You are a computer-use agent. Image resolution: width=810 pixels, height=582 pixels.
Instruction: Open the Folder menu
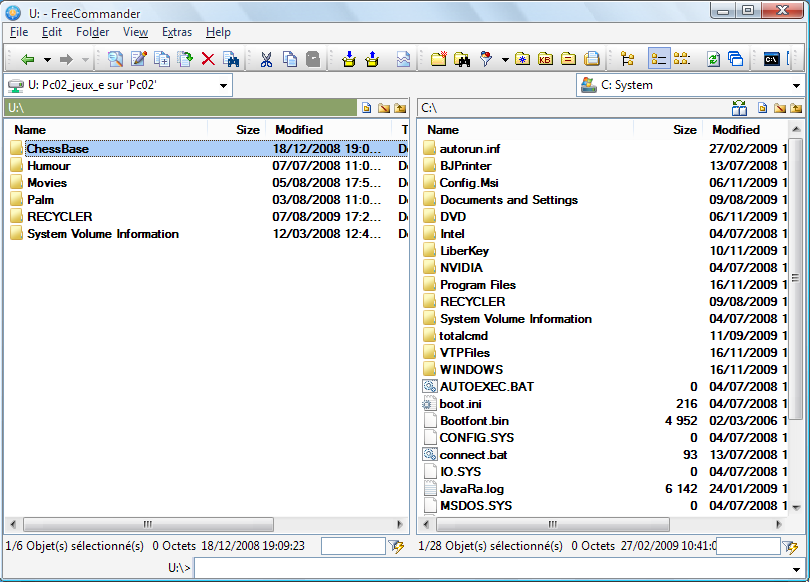pos(92,32)
